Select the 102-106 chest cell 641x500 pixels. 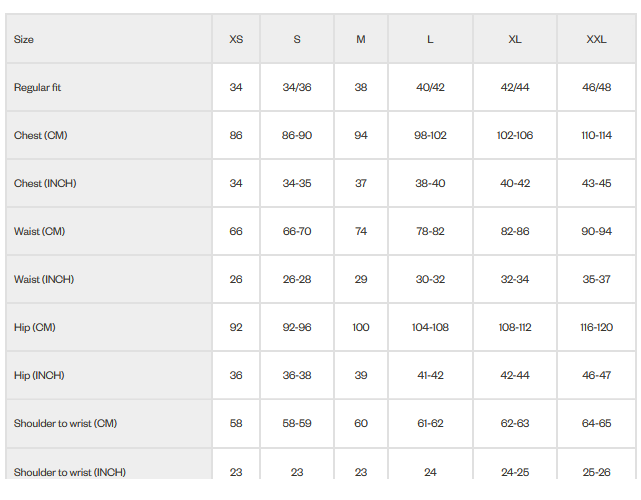pos(515,135)
